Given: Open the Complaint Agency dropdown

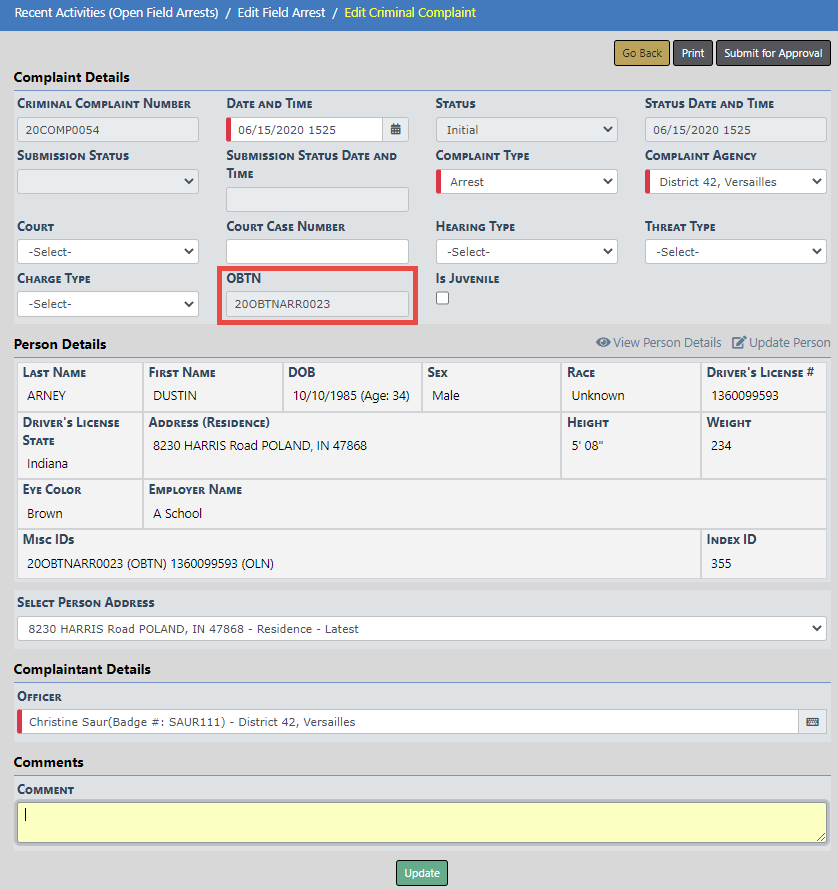Looking at the screenshot, I should click(x=735, y=182).
